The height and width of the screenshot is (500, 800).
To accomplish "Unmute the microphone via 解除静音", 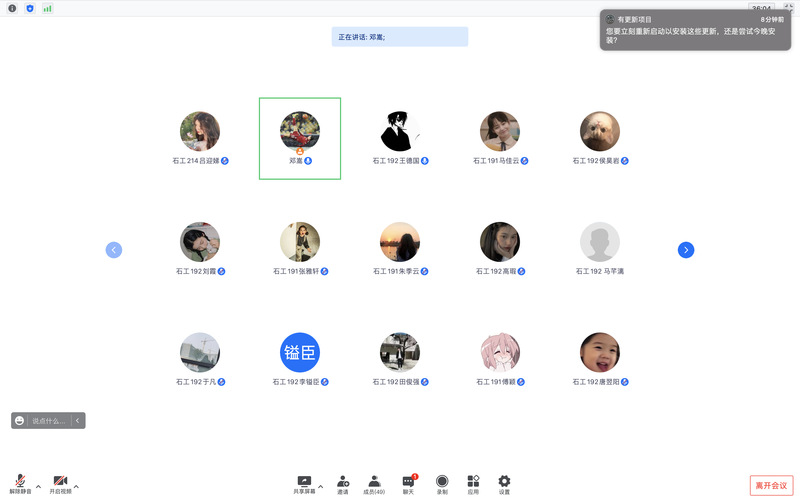I will tap(20, 483).
